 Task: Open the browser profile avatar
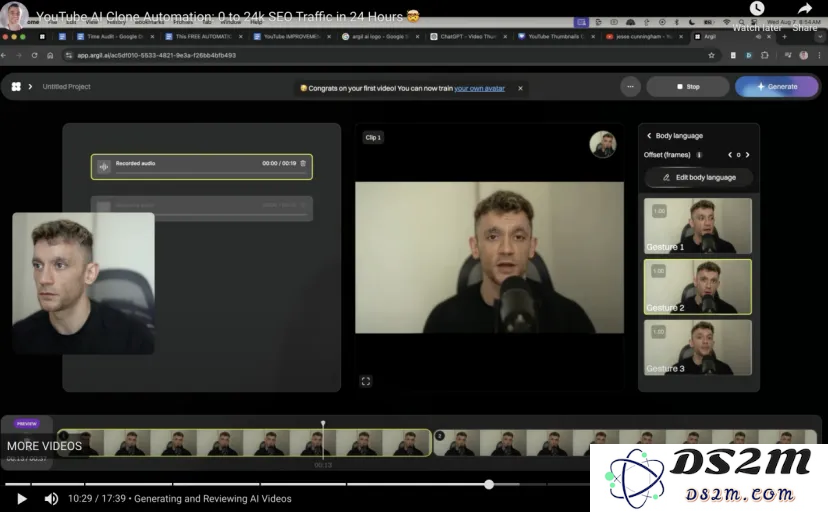coord(804,55)
